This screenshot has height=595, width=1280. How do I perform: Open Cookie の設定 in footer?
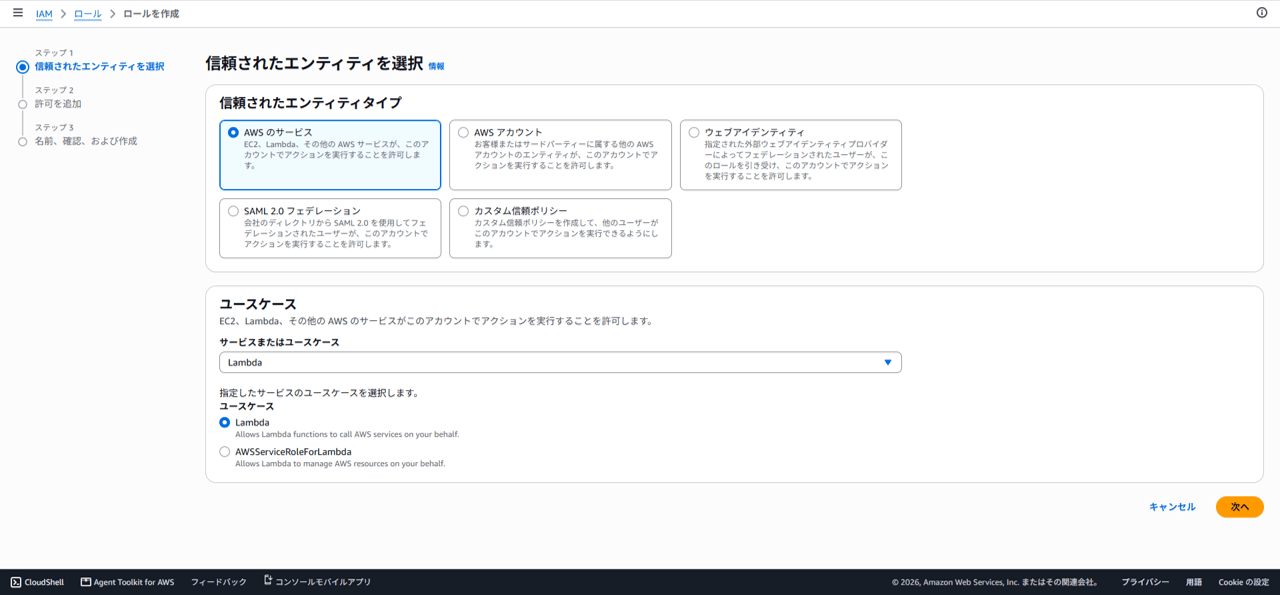(x=1243, y=582)
